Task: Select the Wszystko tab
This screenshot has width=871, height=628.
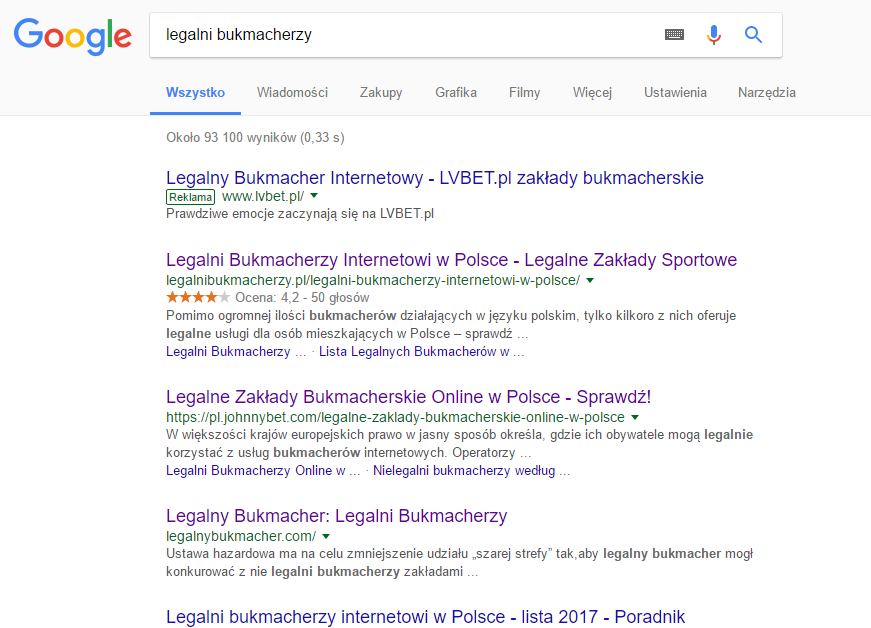Action: (196, 93)
